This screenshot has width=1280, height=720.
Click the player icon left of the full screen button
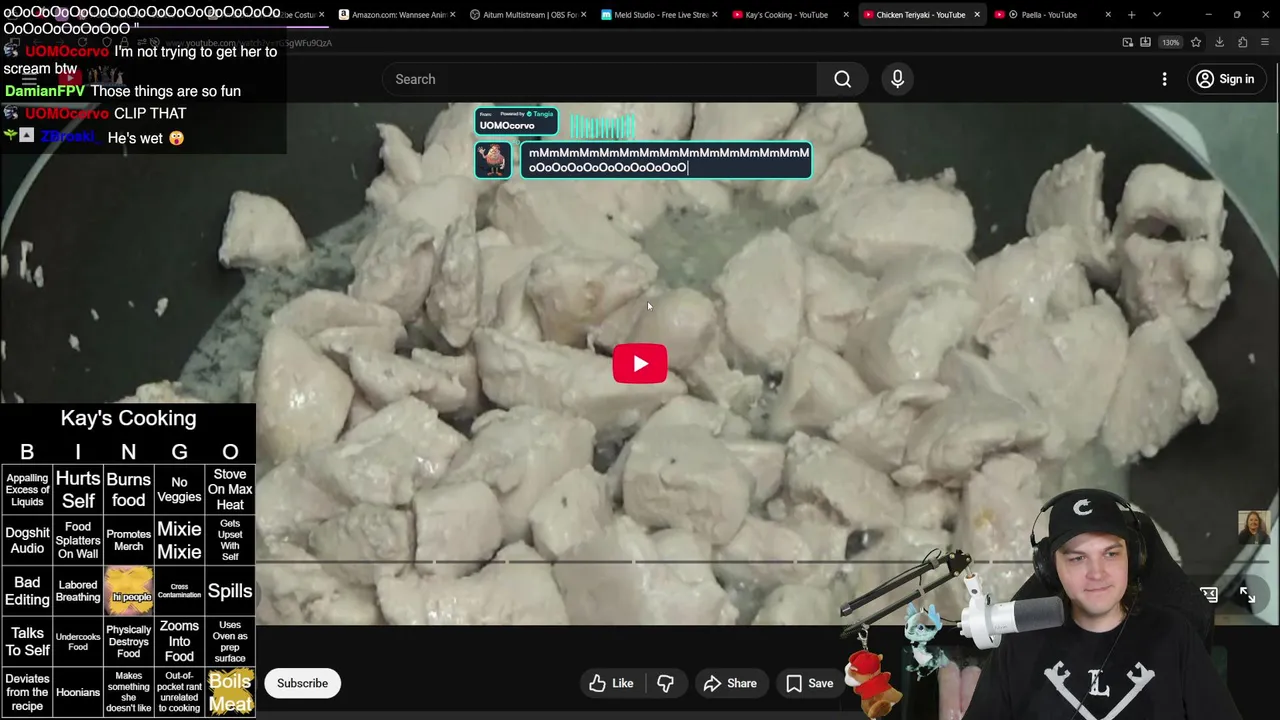click(1209, 595)
